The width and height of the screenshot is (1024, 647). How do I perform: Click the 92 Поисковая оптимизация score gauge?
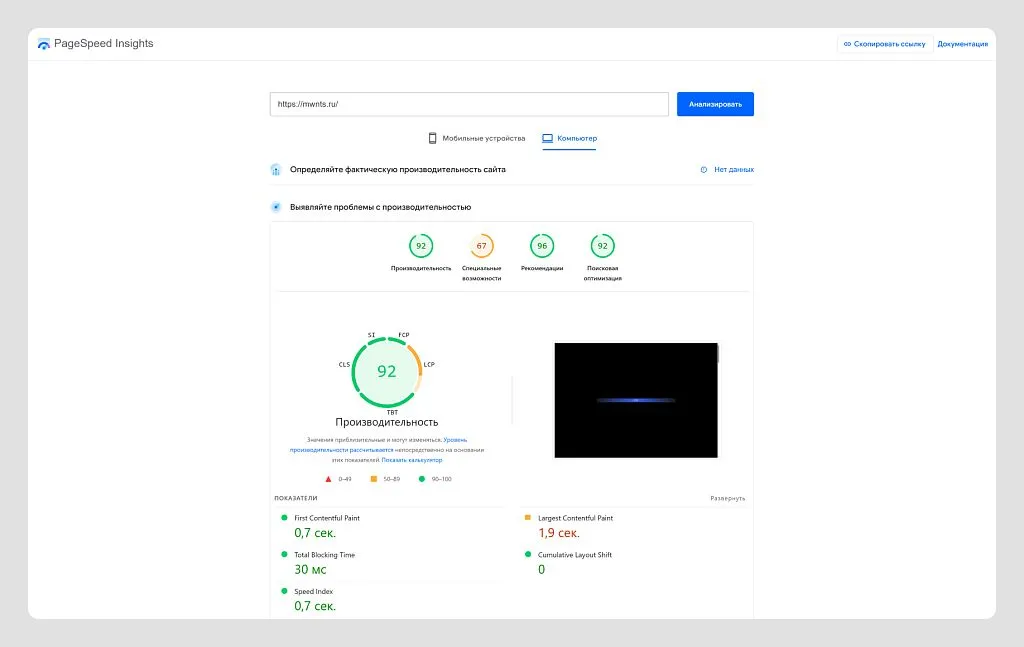(x=602, y=246)
